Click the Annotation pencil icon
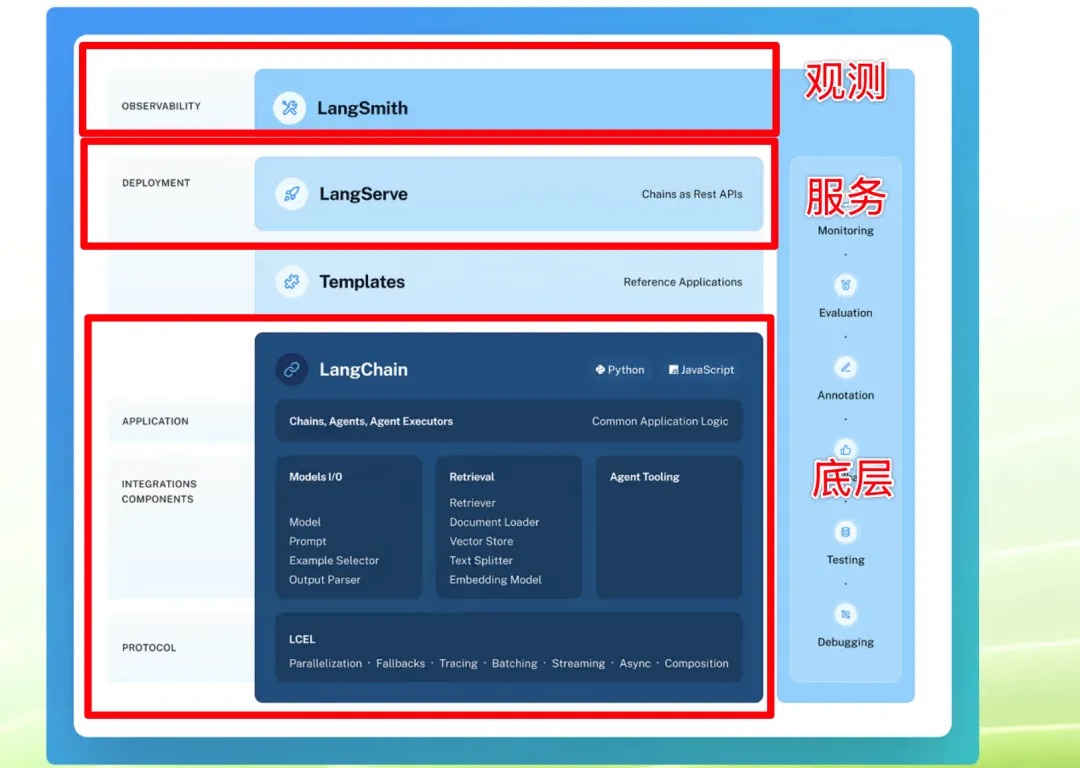Image resolution: width=1080 pixels, height=768 pixels. pyautogui.click(x=845, y=367)
